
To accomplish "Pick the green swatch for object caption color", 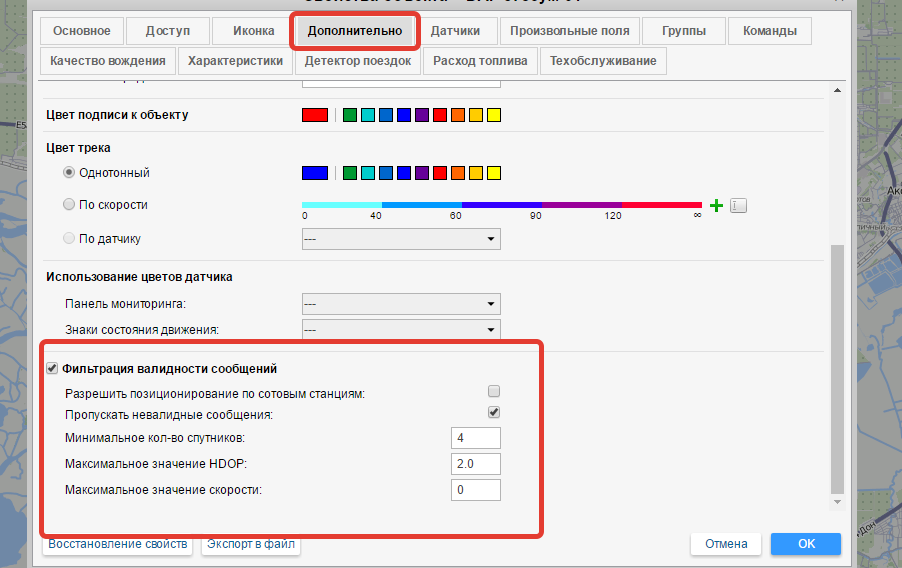I will [x=349, y=115].
